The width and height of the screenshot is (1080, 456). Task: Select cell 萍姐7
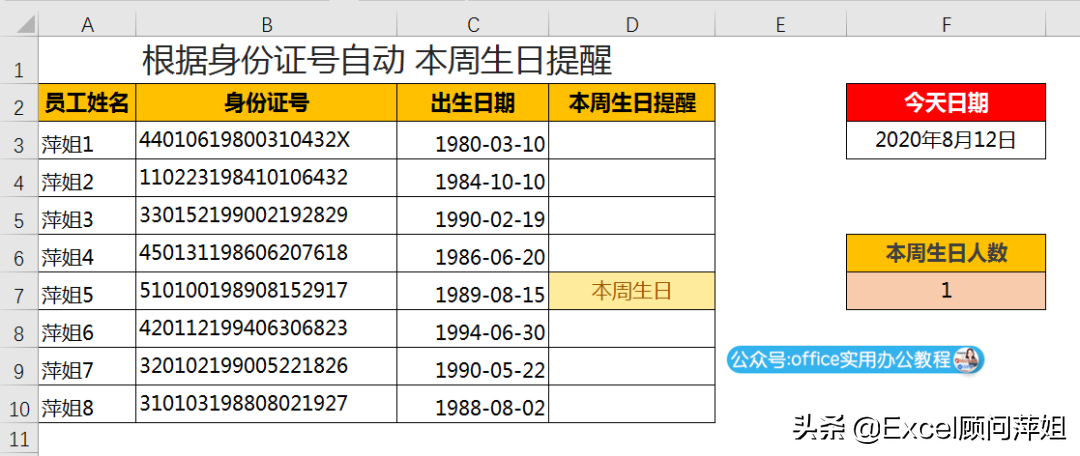tap(87, 367)
